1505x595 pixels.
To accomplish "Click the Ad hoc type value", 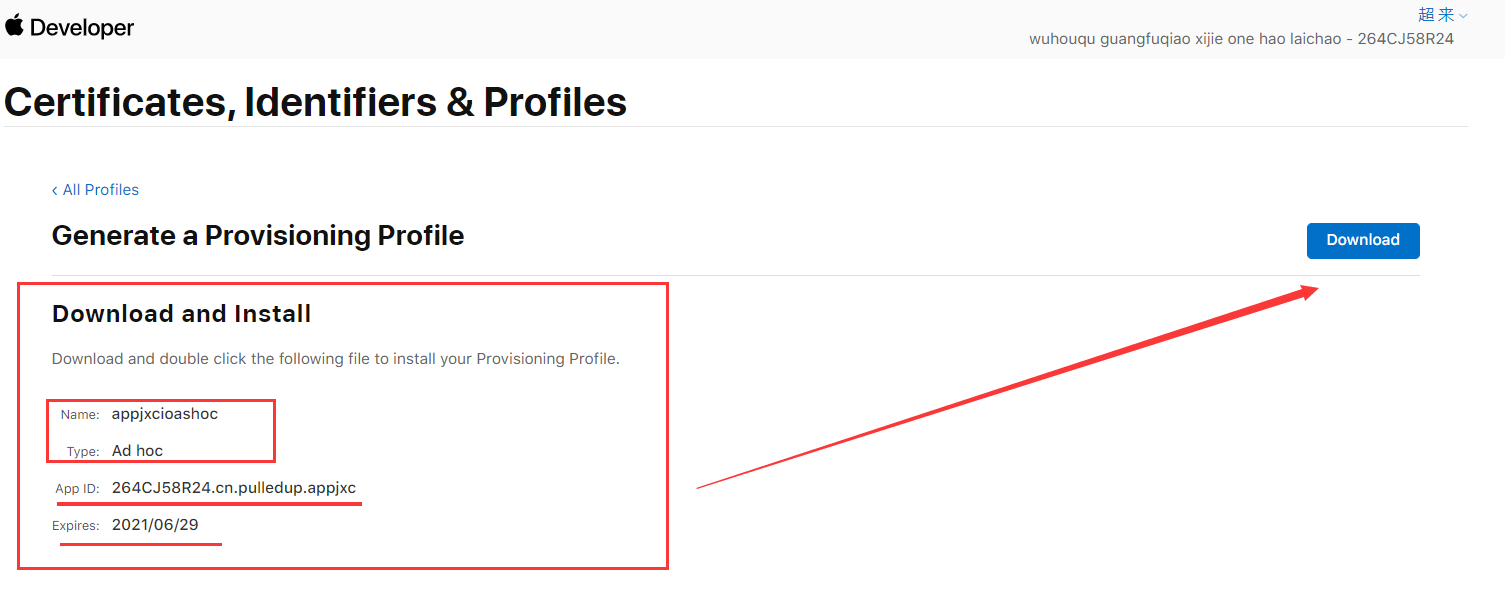I will click(x=137, y=451).
